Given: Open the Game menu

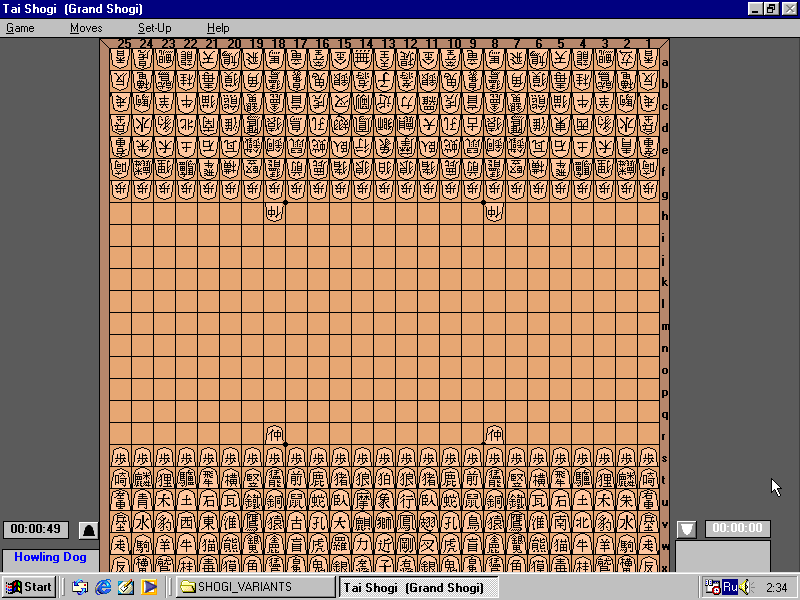Looking at the screenshot, I should (x=20, y=28).
